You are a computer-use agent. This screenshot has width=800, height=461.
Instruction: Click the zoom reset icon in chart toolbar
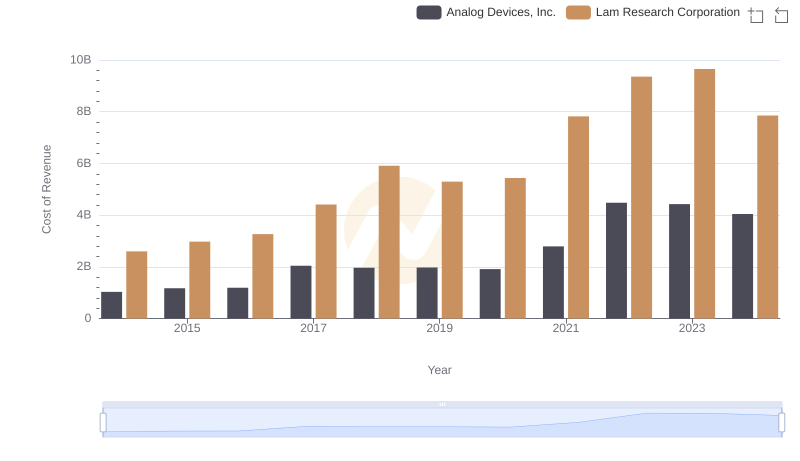pos(781,15)
